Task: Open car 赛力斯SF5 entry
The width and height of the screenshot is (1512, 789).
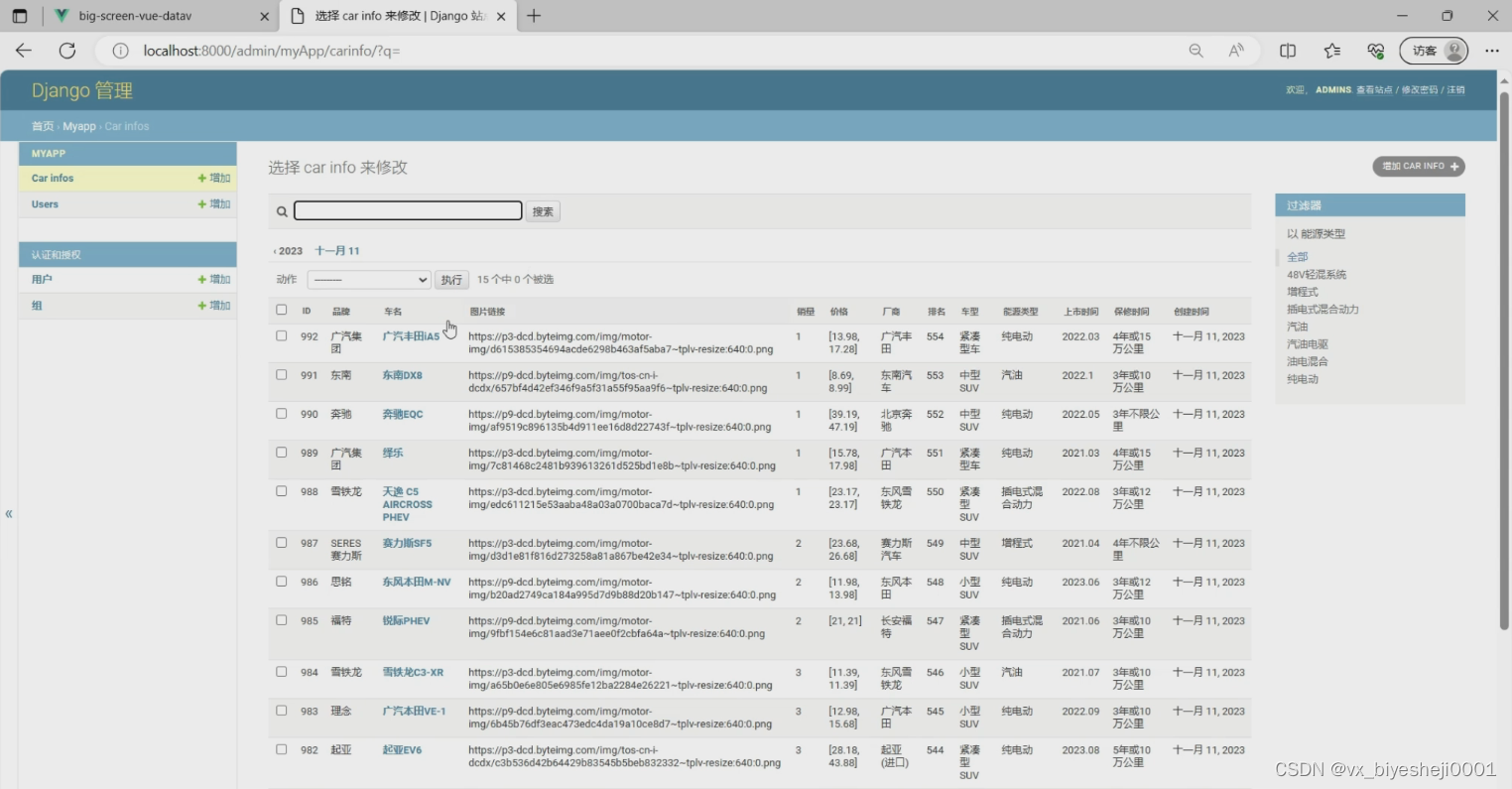Action: 407,543
